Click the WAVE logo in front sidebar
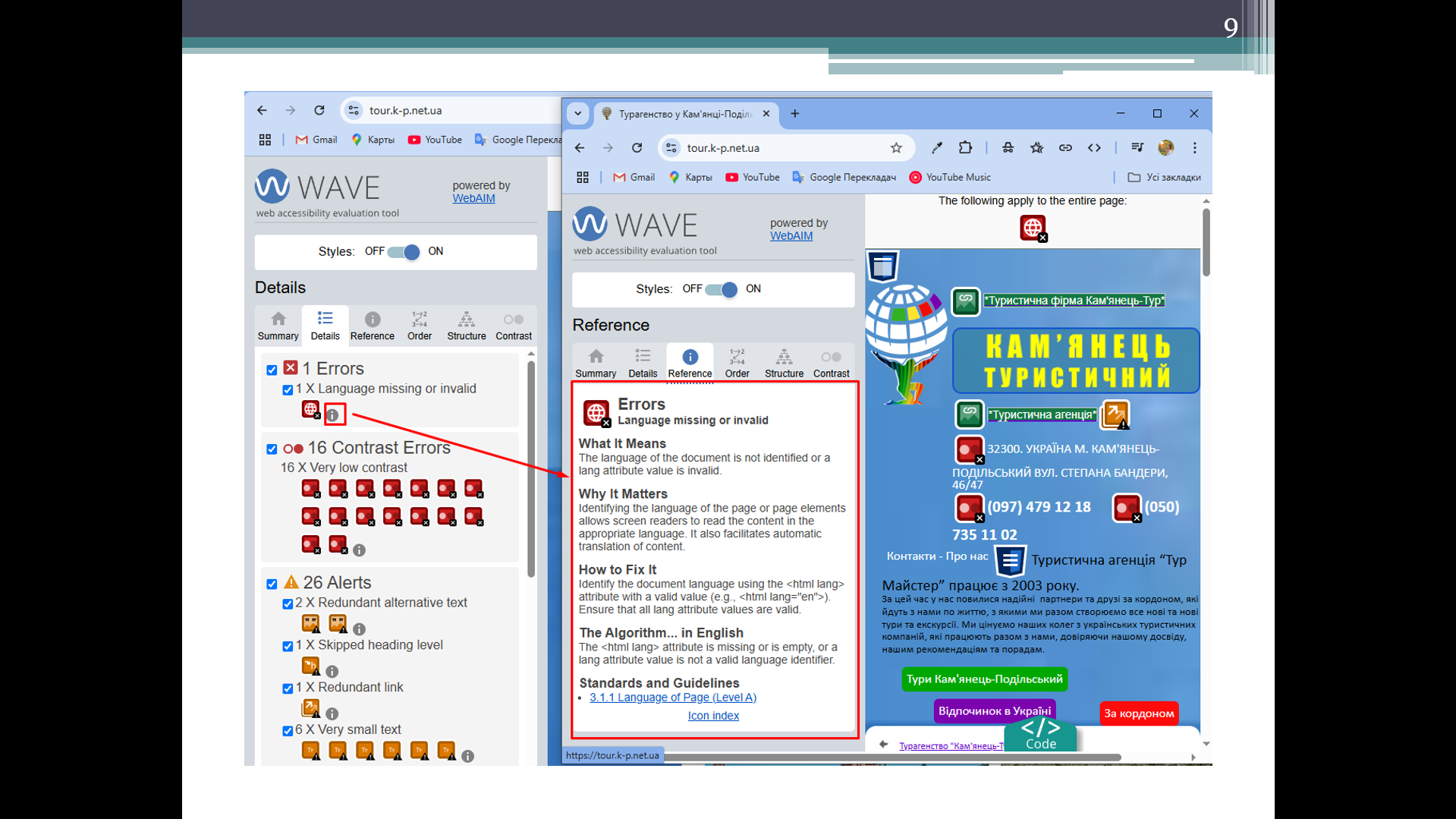 coord(634,225)
